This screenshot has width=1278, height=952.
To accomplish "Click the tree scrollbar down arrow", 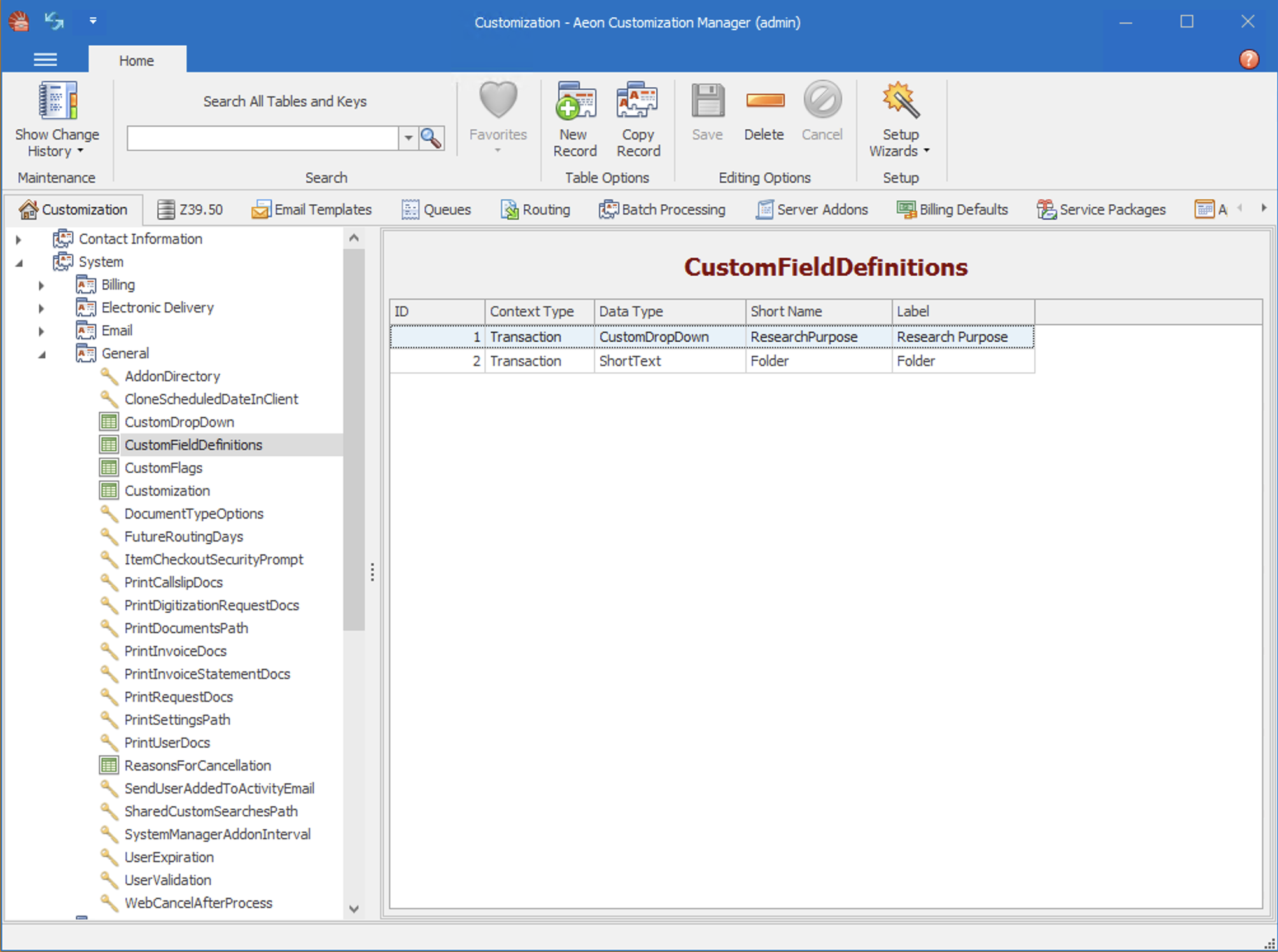I will pyautogui.click(x=354, y=908).
